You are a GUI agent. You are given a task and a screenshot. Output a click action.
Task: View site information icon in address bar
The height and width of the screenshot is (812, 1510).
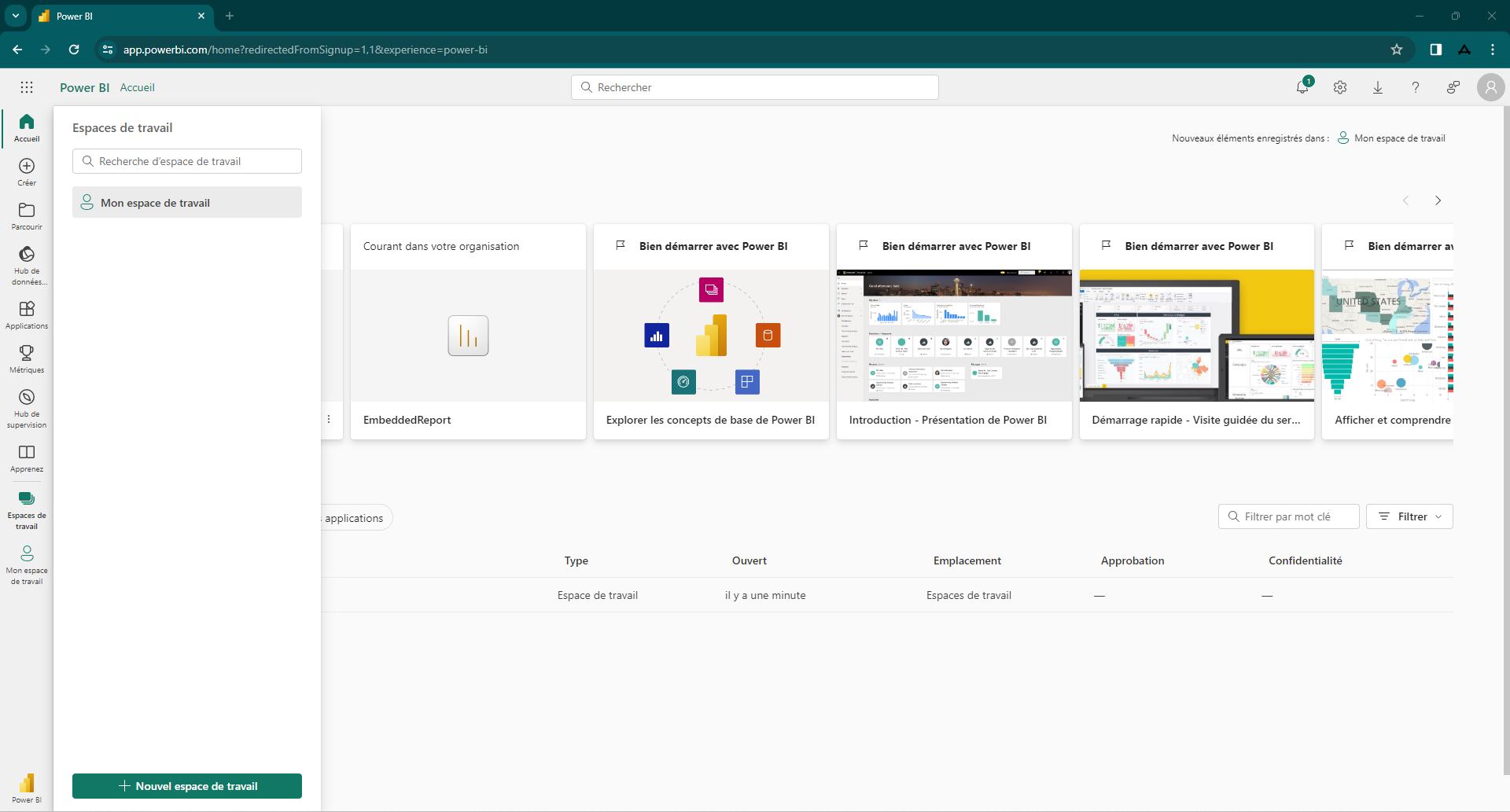[x=108, y=50]
